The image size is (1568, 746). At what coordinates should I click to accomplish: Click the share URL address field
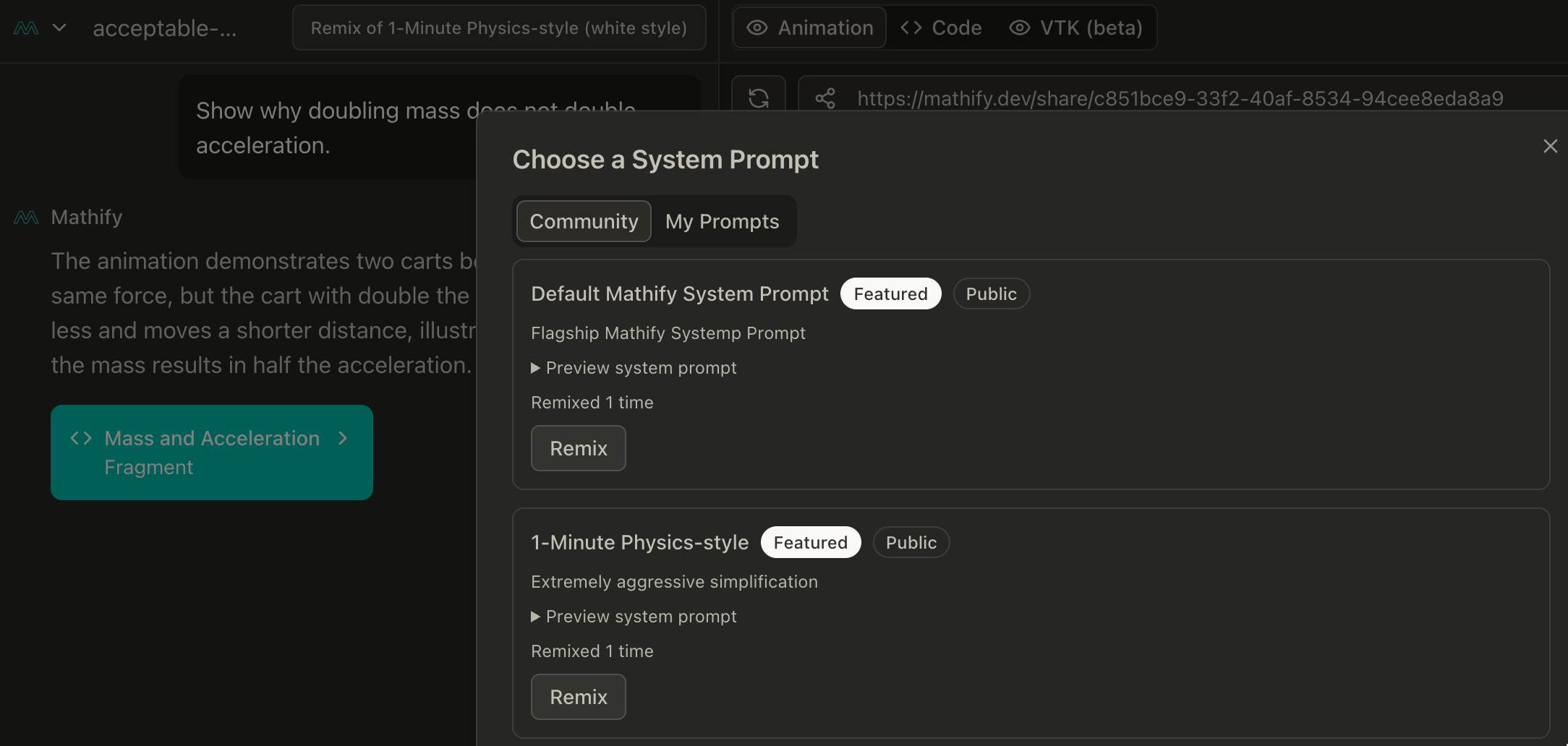(1179, 98)
